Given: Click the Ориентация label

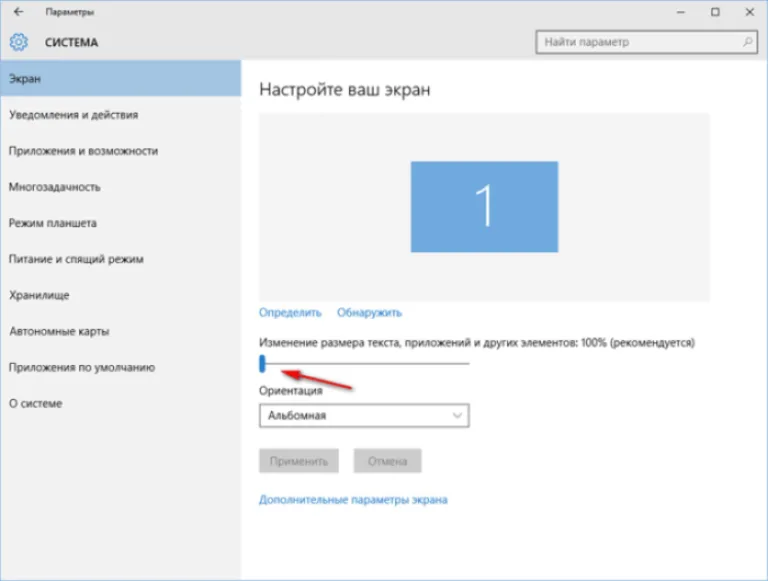Looking at the screenshot, I should pyautogui.click(x=290, y=391).
